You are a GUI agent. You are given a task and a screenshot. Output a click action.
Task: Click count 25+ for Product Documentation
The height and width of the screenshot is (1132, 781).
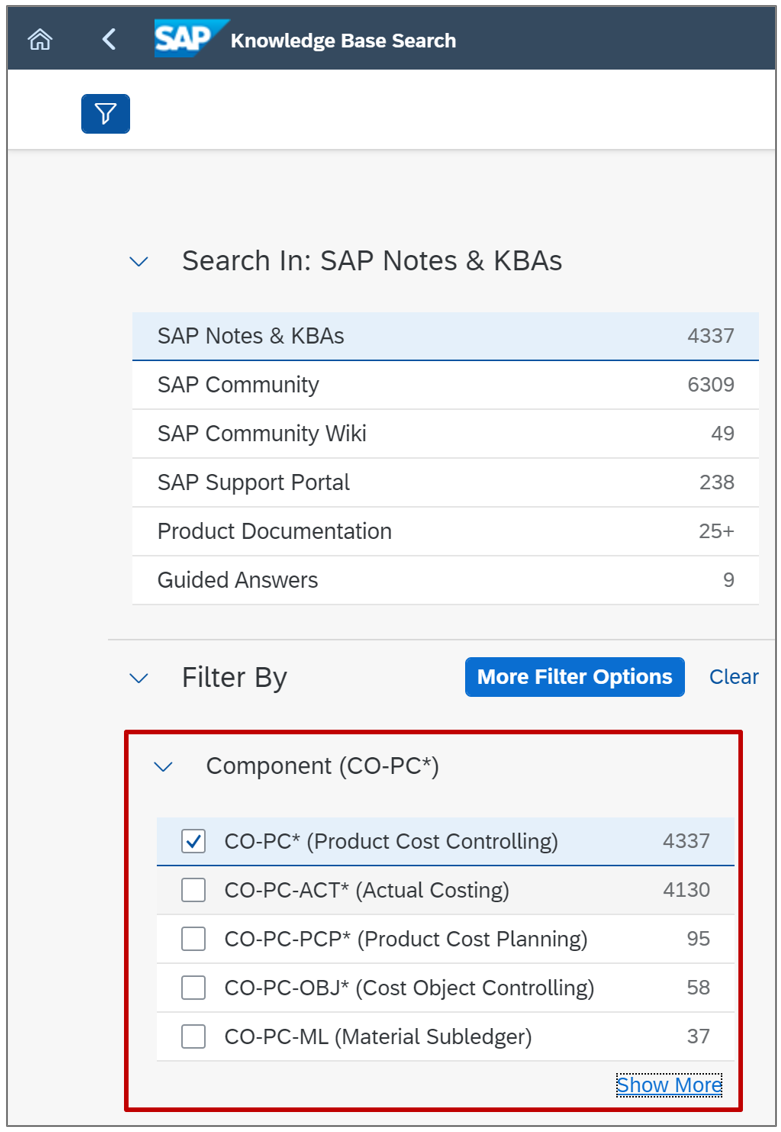(716, 531)
